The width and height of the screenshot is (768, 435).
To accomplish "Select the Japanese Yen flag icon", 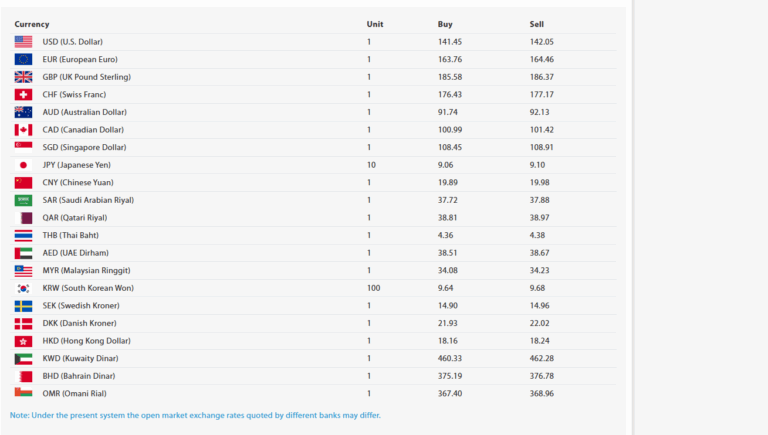I will (x=23, y=165).
